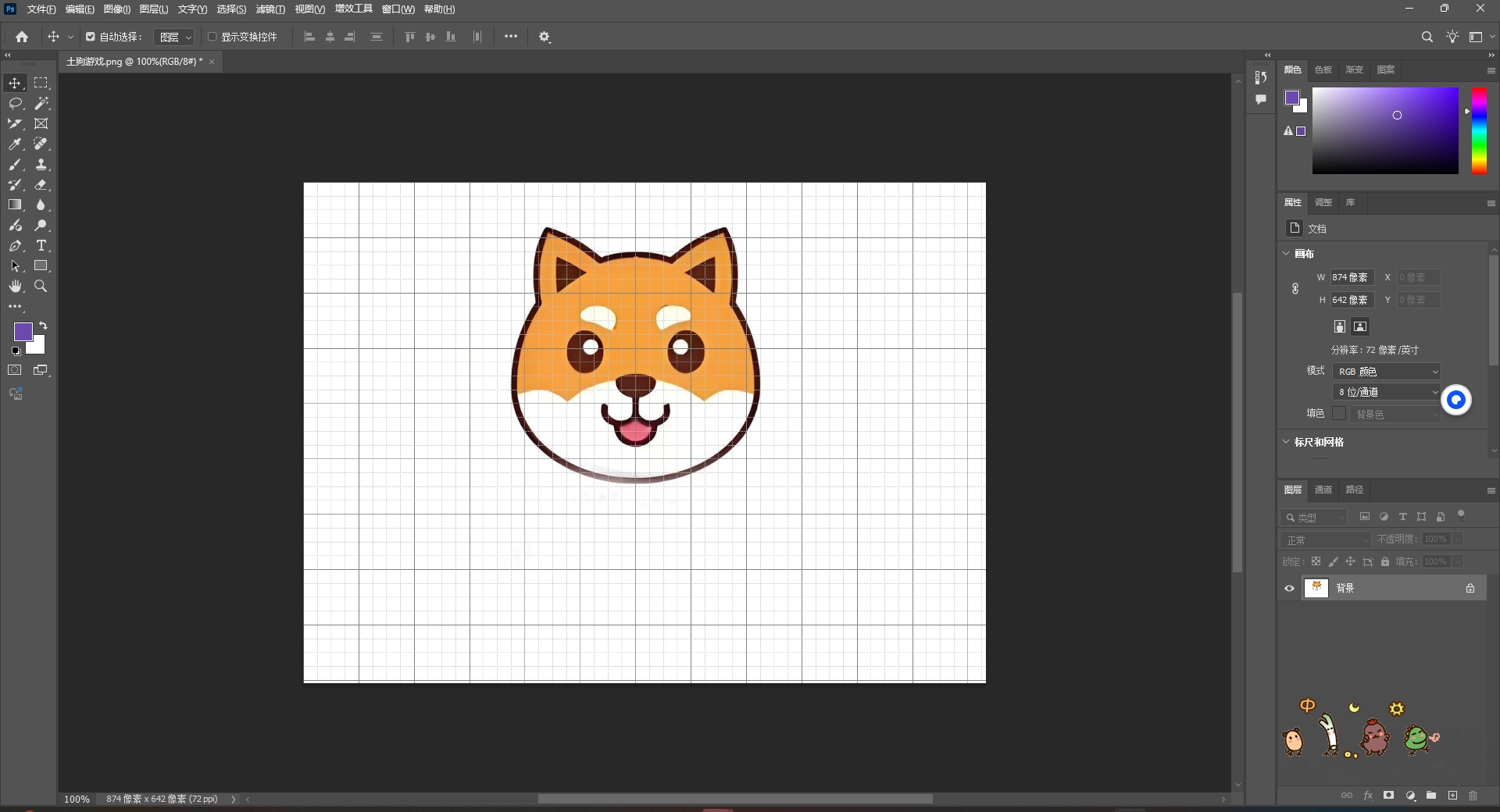Switch to the 通道 tab

coord(1323,490)
